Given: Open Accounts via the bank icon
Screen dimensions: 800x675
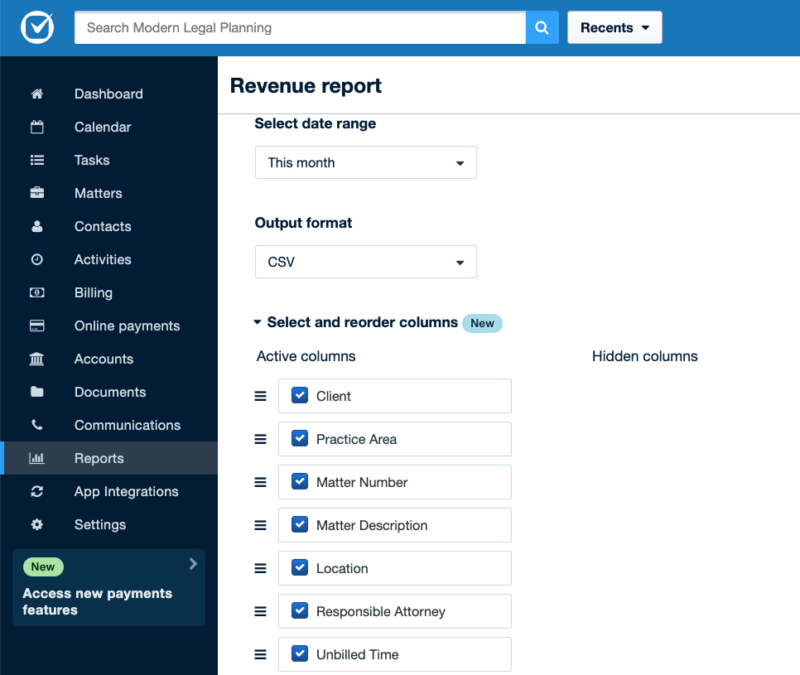Looking at the screenshot, I should pyautogui.click(x=36, y=358).
